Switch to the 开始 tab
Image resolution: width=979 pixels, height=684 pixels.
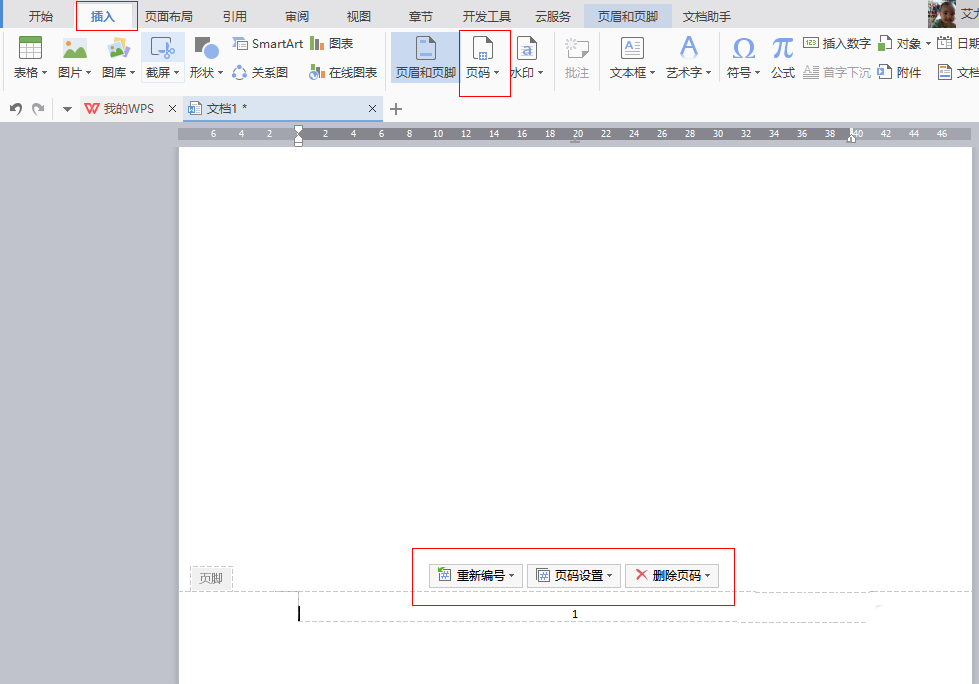[41, 16]
